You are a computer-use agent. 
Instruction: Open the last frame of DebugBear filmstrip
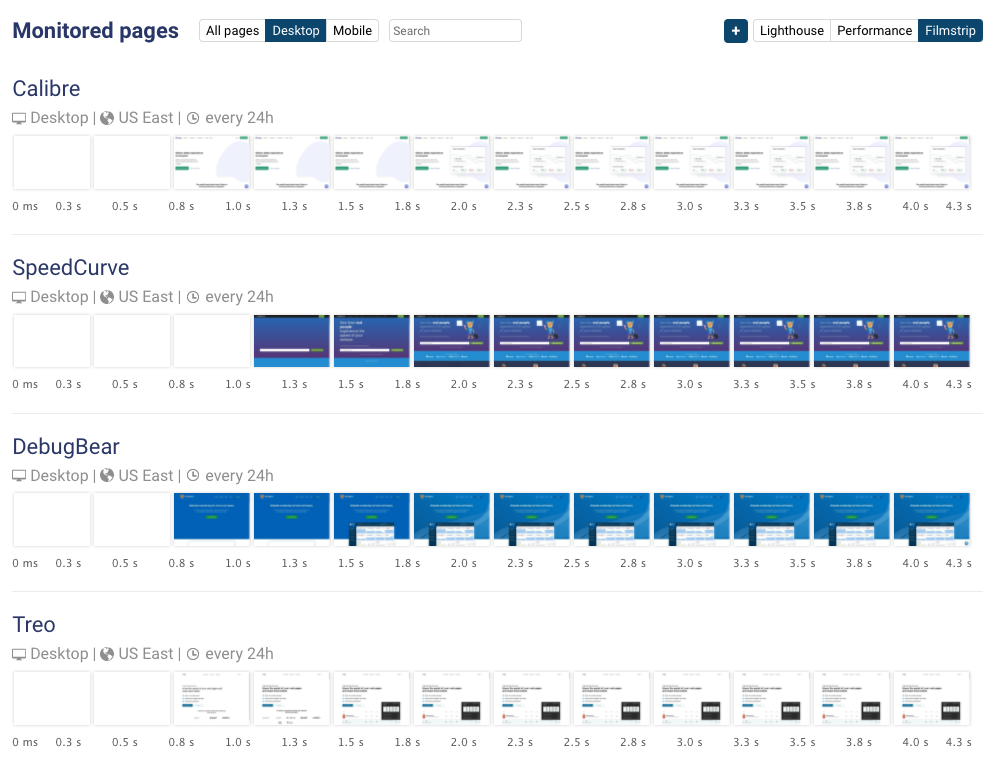931,520
